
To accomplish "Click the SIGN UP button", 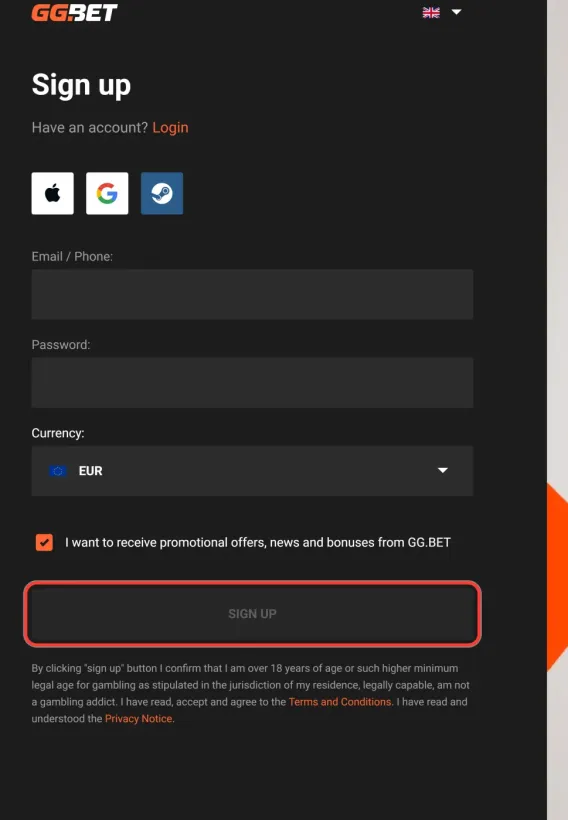I will pos(252,614).
